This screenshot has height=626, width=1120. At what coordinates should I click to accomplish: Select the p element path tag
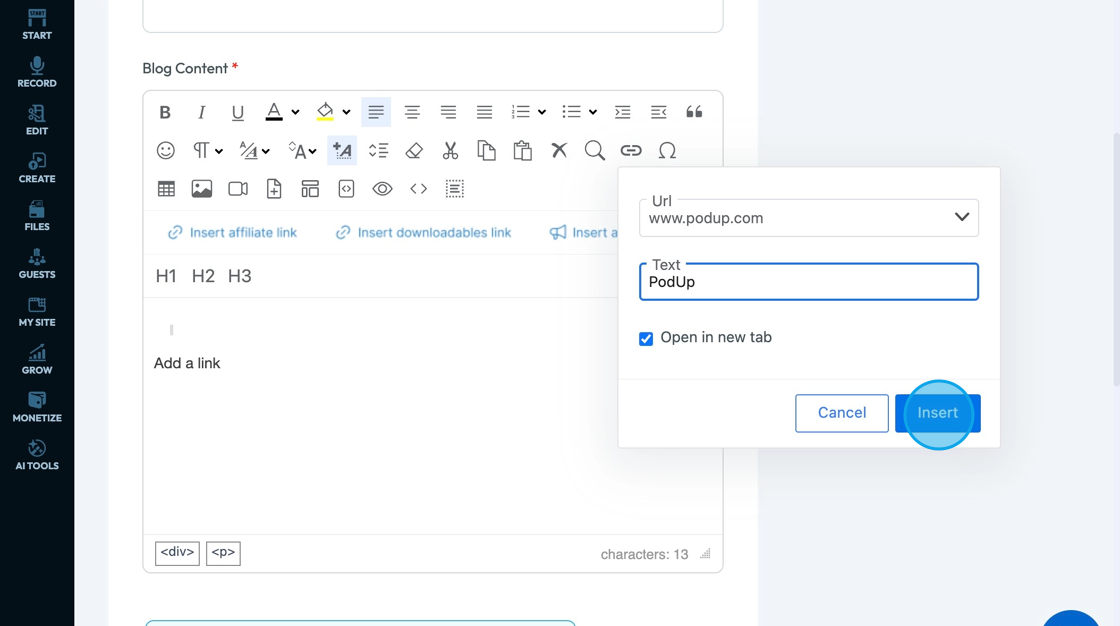click(x=223, y=552)
